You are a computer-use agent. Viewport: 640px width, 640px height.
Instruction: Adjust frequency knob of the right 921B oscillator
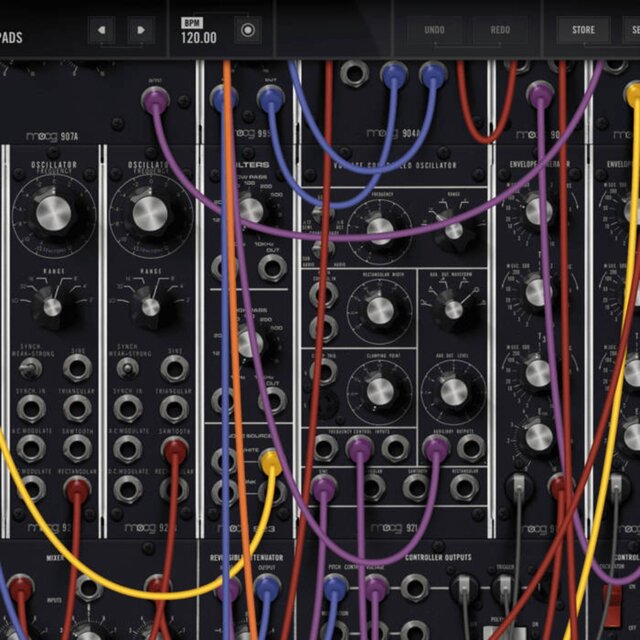click(150, 213)
